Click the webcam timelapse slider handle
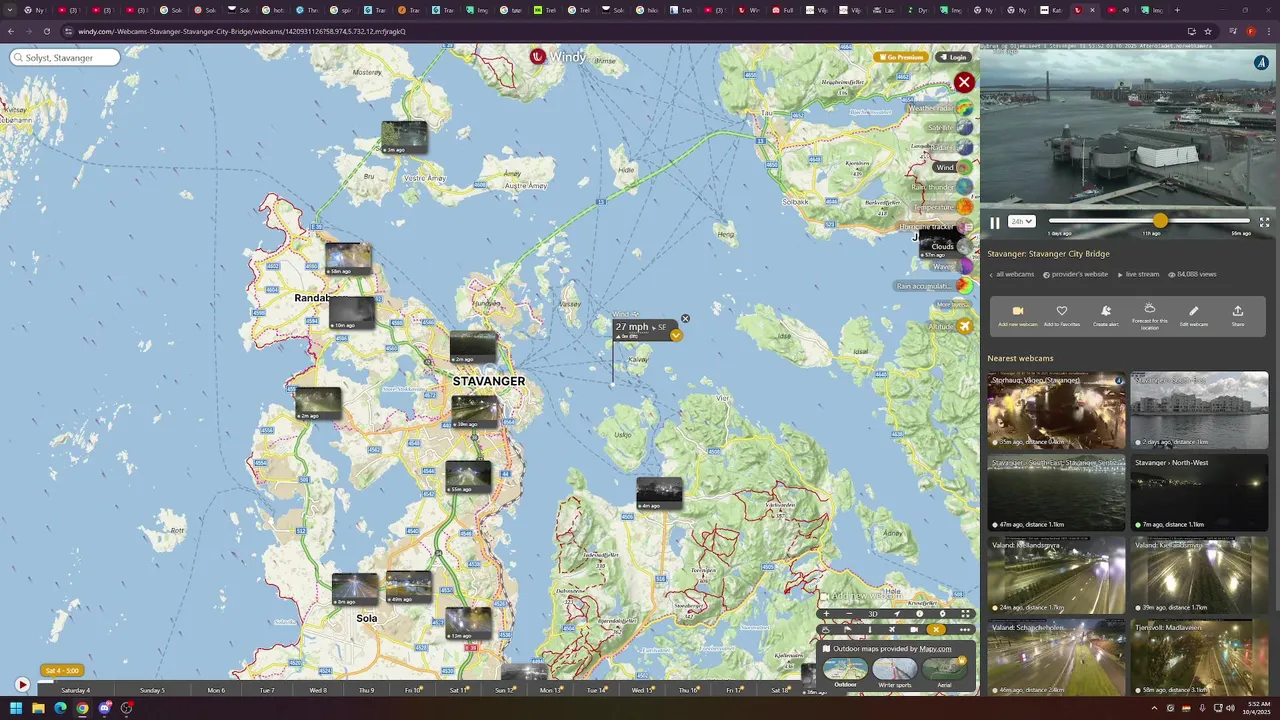 tap(1160, 220)
